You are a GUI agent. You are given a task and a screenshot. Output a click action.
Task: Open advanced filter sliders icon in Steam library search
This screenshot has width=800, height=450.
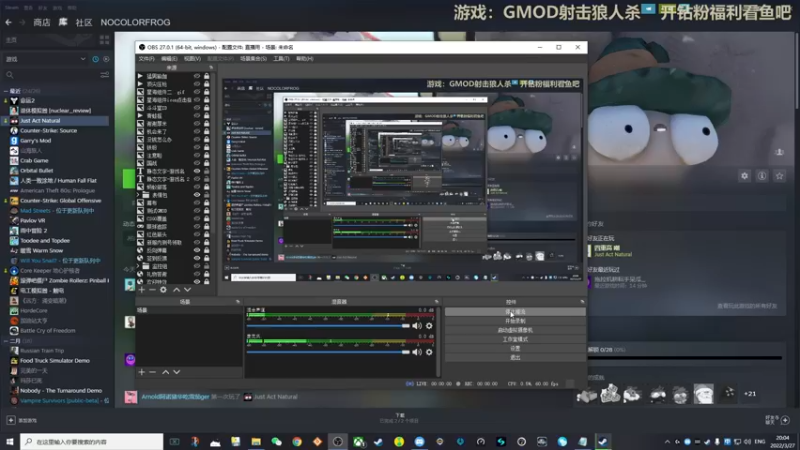(x=105, y=75)
